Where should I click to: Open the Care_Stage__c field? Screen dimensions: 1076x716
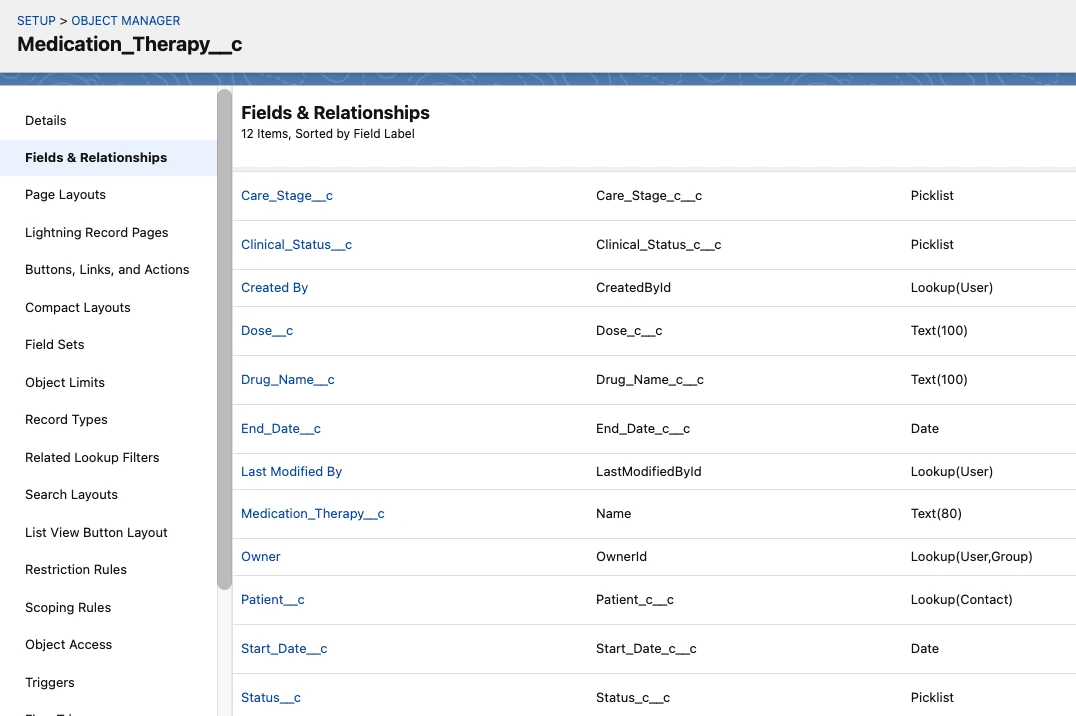[x=287, y=195]
